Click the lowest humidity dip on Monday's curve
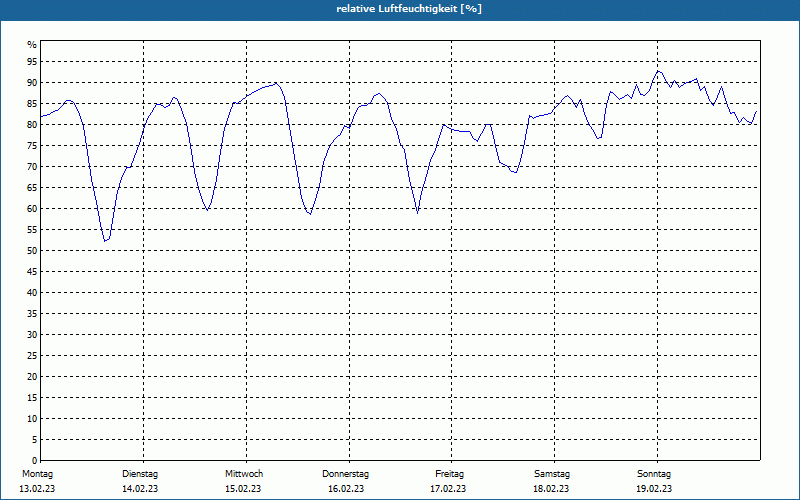This screenshot has width=800, height=500. (x=105, y=241)
